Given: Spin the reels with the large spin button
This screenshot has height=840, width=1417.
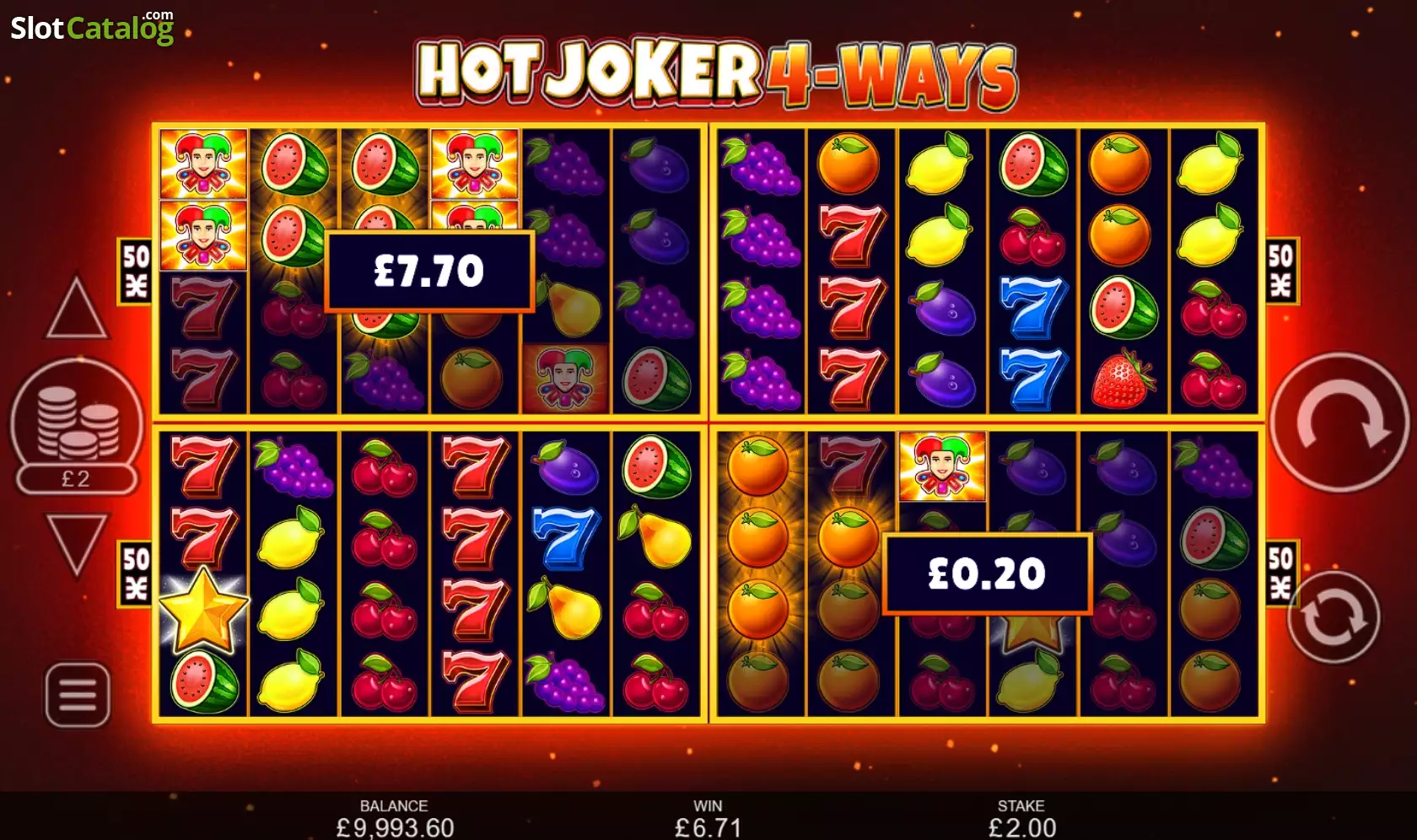Looking at the screenshot, I should click(x=1339, y=423).
